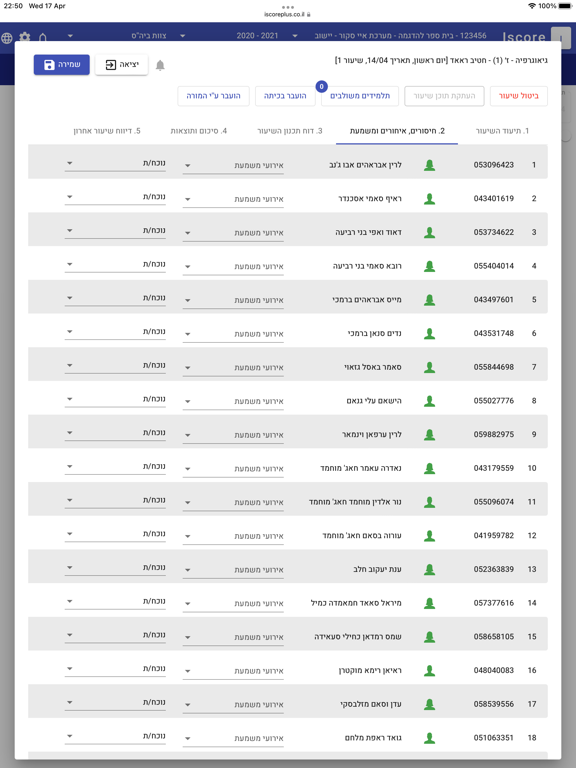Click student name סאמר באסל גזאוי

pyautogui.click(x=373, y=367)
